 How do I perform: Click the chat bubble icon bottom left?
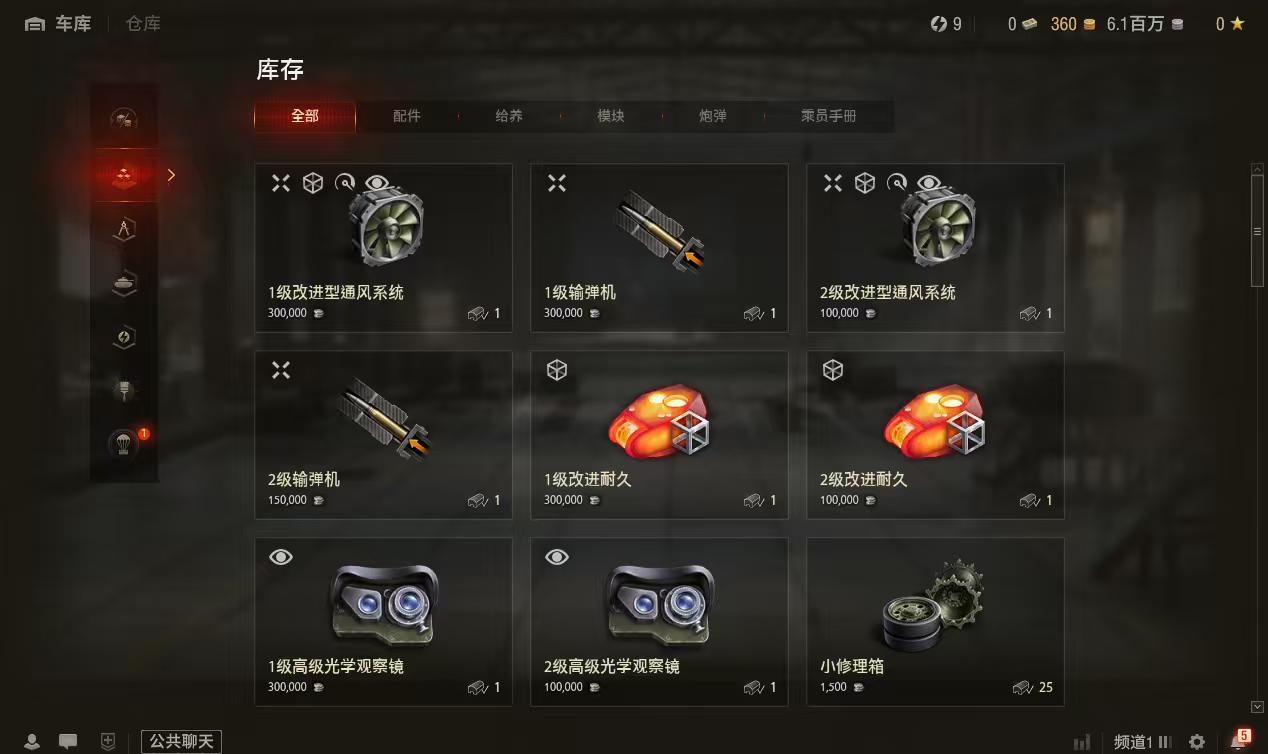tap(68, 742)
